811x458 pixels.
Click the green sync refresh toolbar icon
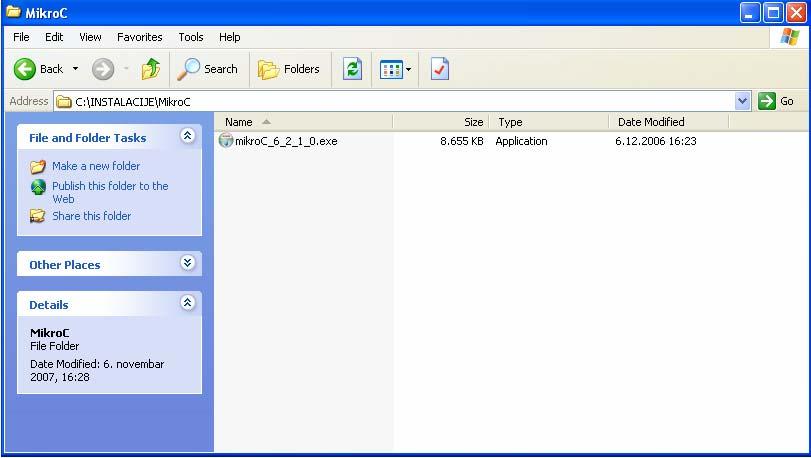352,69
